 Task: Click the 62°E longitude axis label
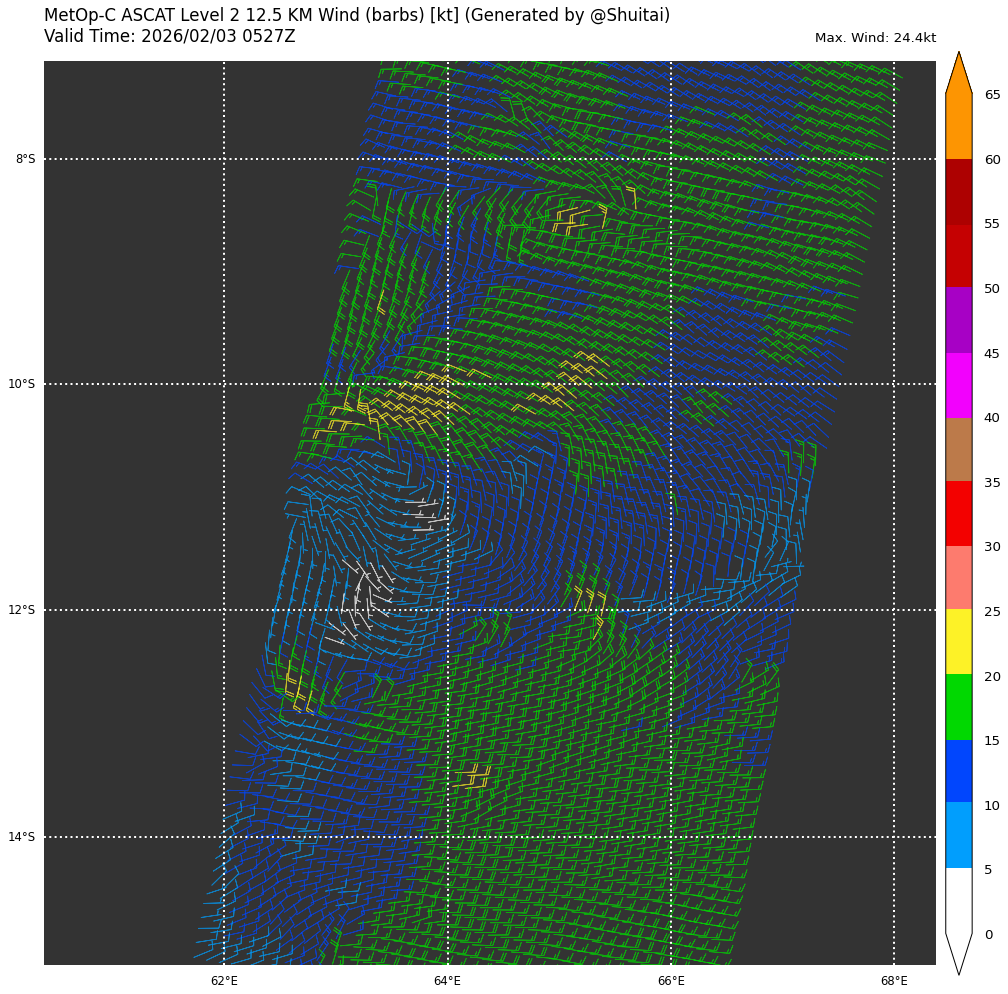pos(224,980)
